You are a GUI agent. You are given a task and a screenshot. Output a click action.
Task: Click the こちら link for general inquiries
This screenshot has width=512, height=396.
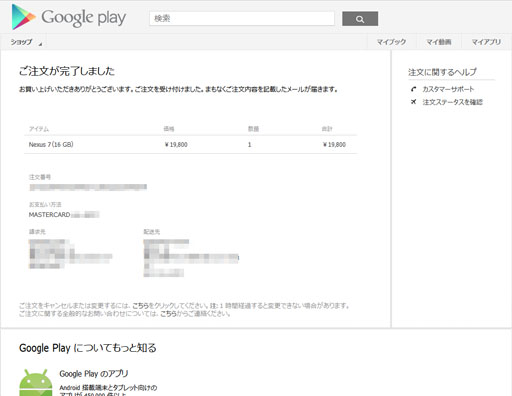168,314
